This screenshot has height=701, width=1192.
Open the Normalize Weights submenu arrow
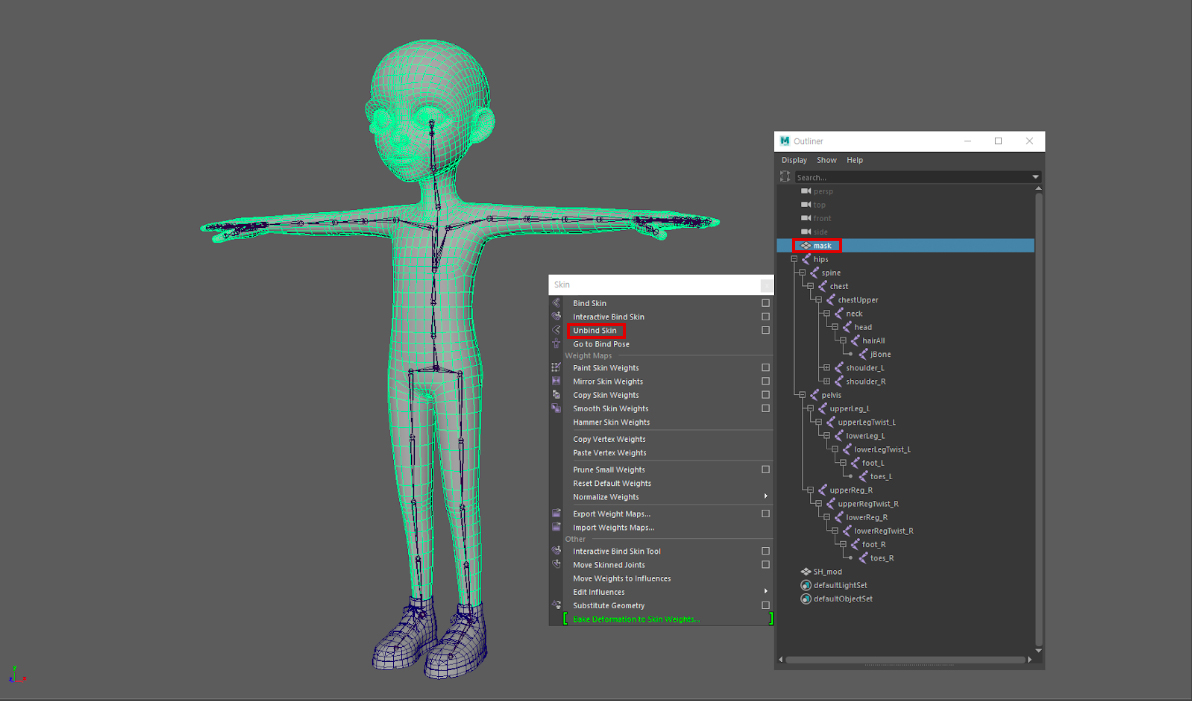pos(766,497)
